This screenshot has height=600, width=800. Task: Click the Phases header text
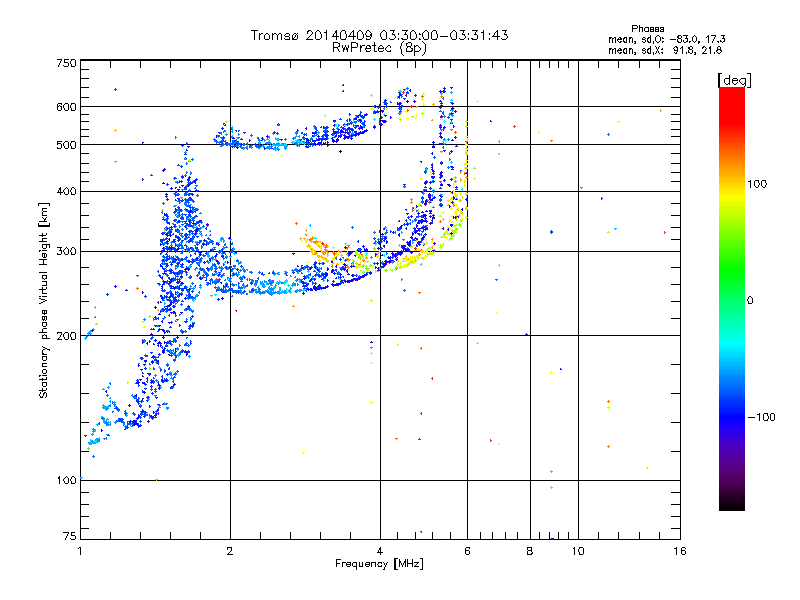coord(647,29)
